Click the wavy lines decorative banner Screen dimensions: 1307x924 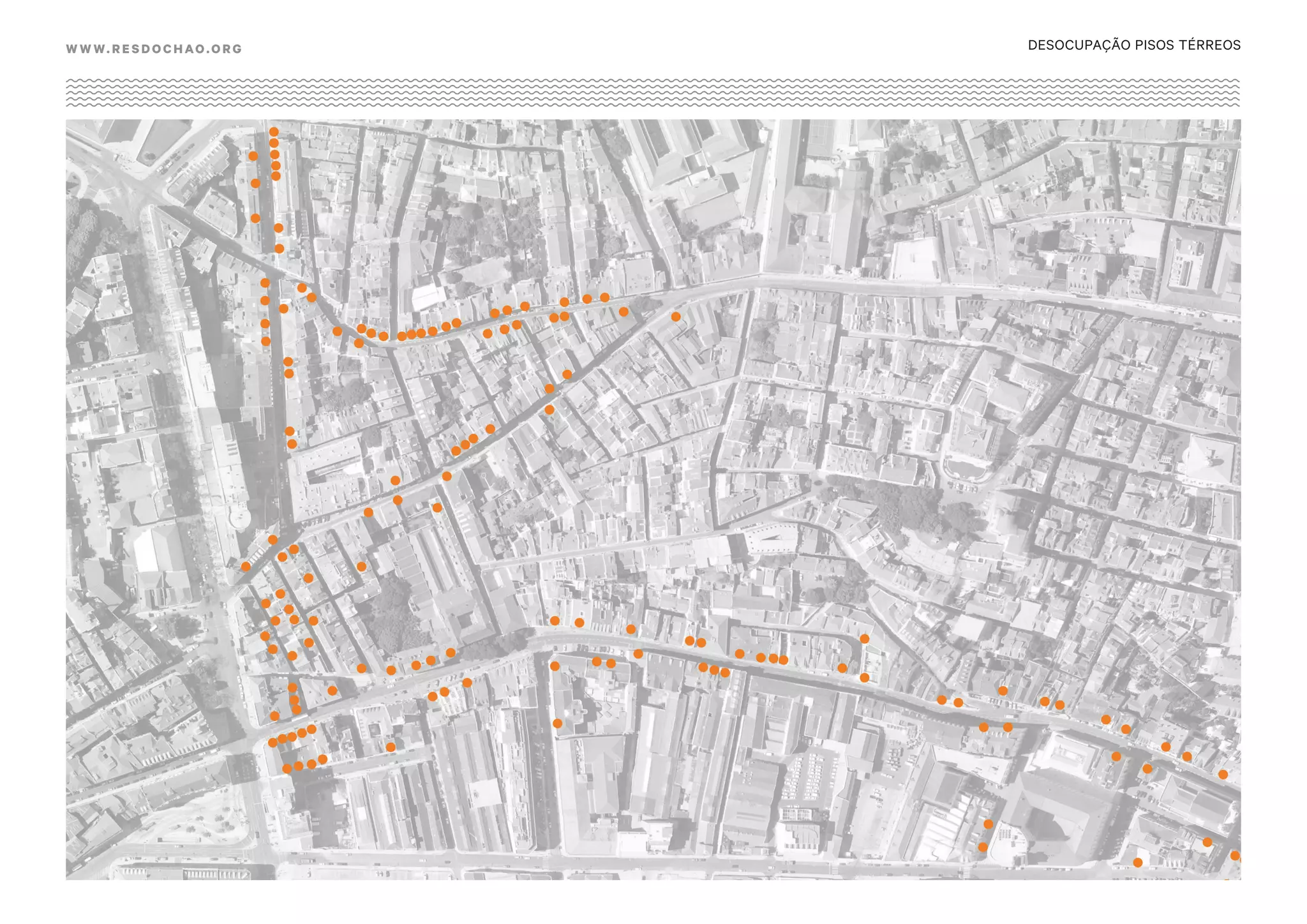coord(652,93)
